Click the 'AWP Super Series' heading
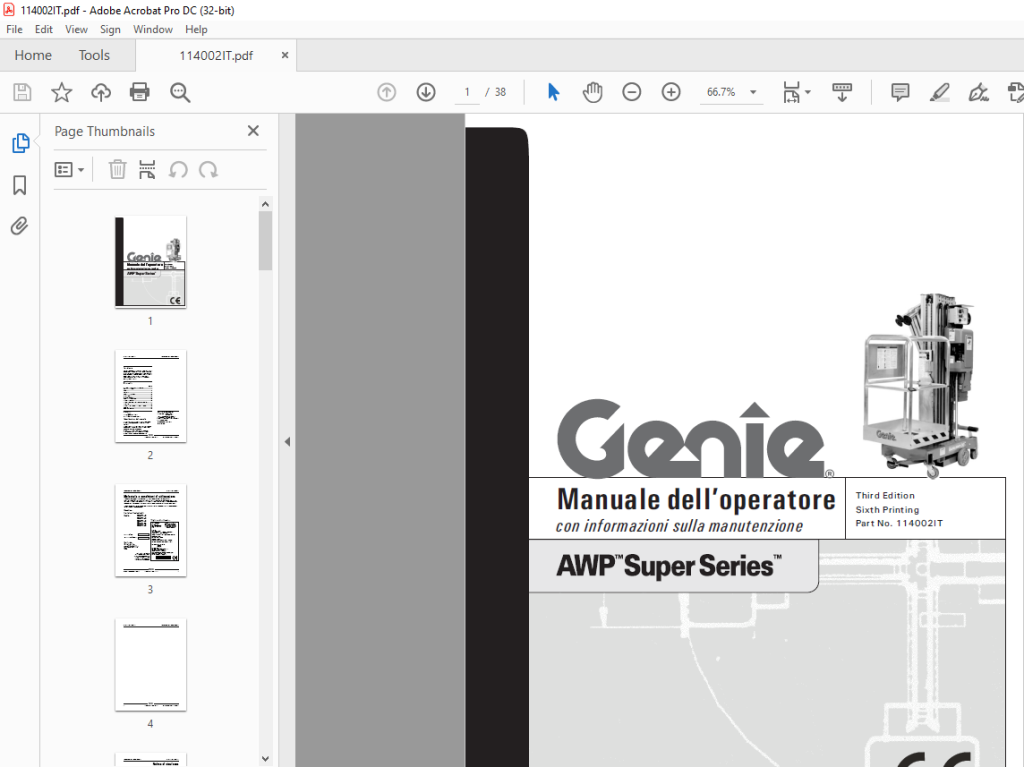This screenshot has width=1024, height=767. tap(669, 566)
